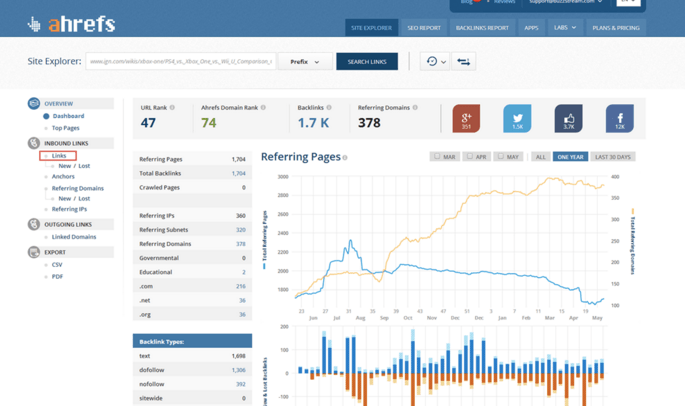Select the Dashboard radio item

[46, 116]
